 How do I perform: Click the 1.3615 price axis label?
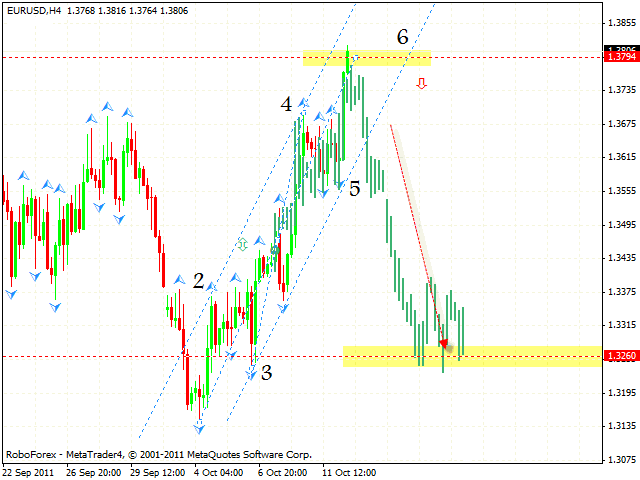[622, 157]
